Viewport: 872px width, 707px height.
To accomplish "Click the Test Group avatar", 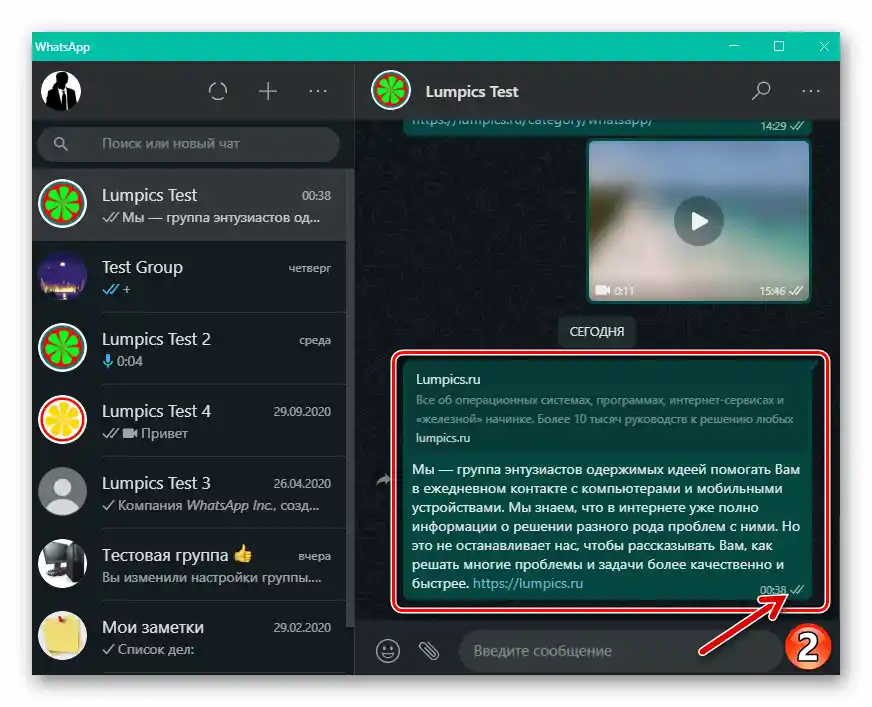I will click(62, 276).
